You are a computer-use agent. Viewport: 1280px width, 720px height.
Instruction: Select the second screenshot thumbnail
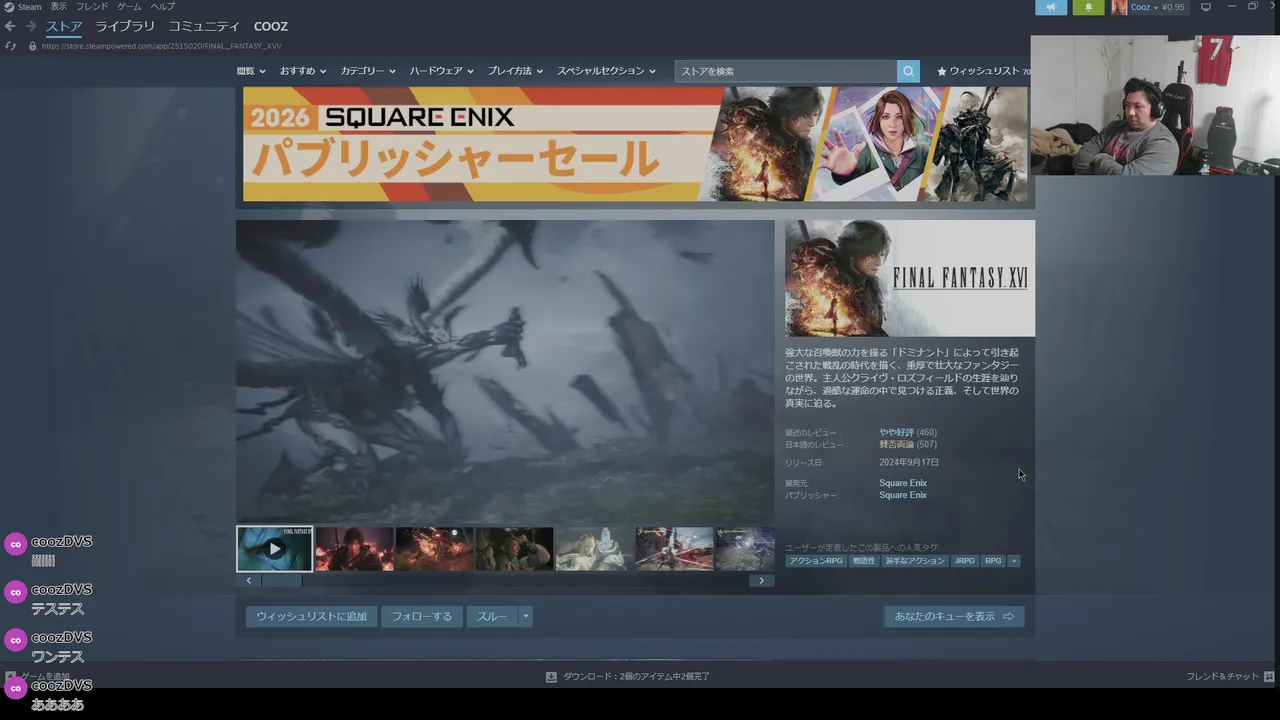pos(354,549)
